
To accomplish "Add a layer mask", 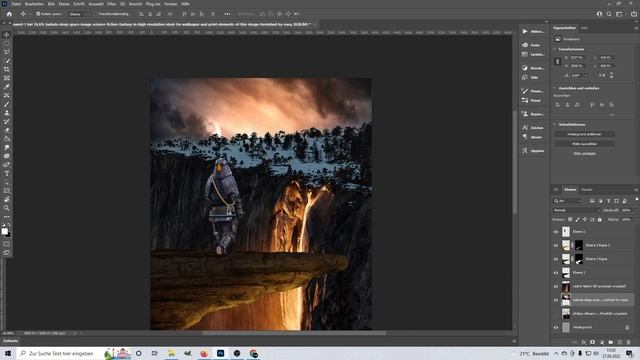I will pyautogui.click(x=593, y=342).
